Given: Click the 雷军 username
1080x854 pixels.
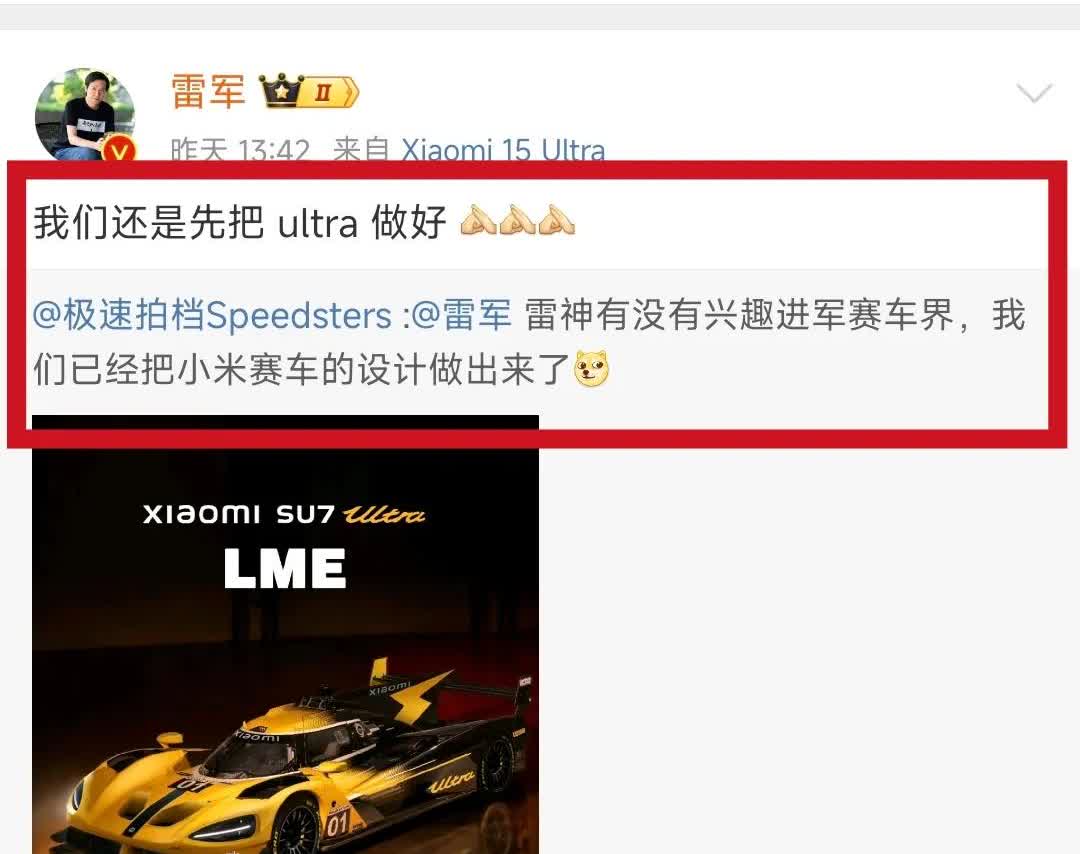Looking at the screenshot, I should pyautogui.click(x=208, y=92).
